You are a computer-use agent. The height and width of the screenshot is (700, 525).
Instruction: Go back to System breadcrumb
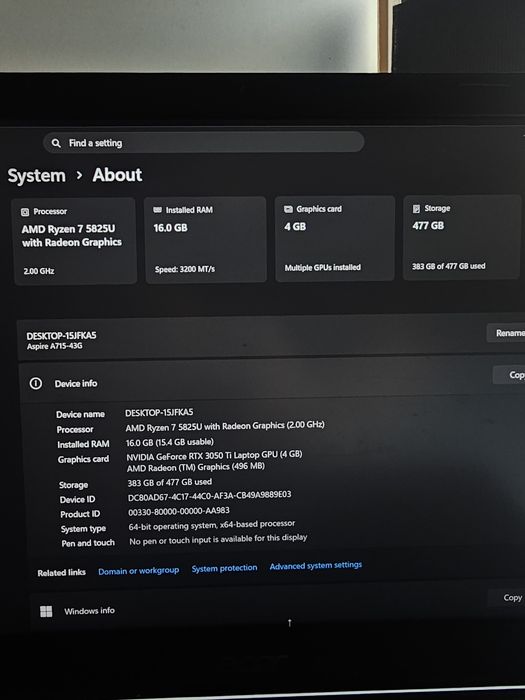click(x=37, y=175)
